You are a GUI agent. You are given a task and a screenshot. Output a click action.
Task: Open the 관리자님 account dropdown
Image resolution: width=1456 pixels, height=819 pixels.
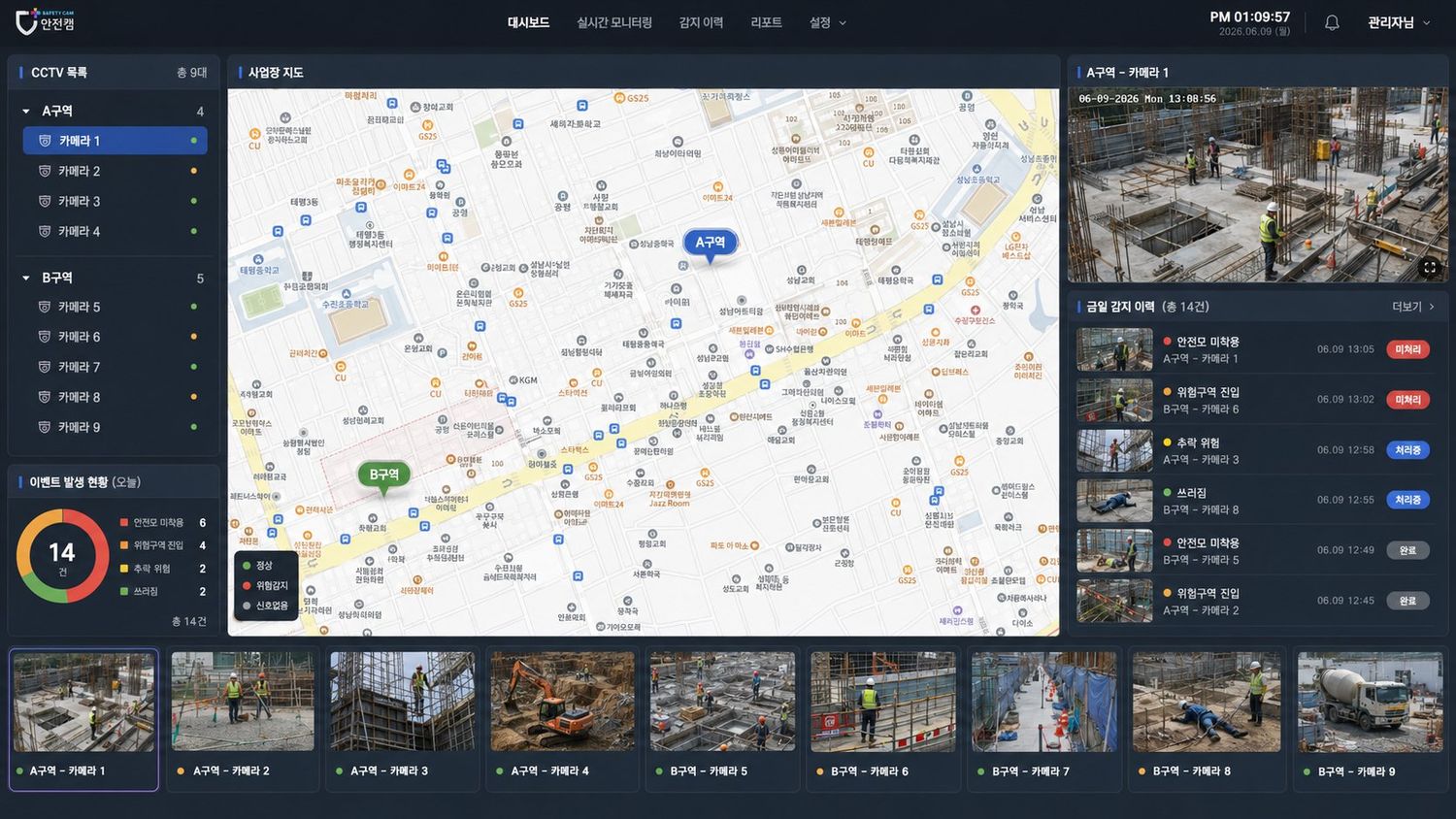[x=1399, y=22]
